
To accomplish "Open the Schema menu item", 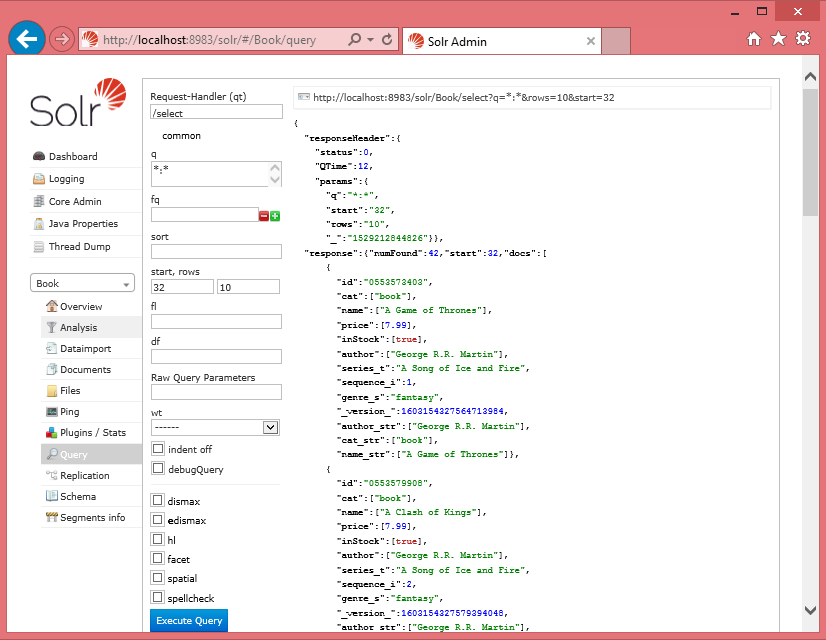I will [78, 496].
